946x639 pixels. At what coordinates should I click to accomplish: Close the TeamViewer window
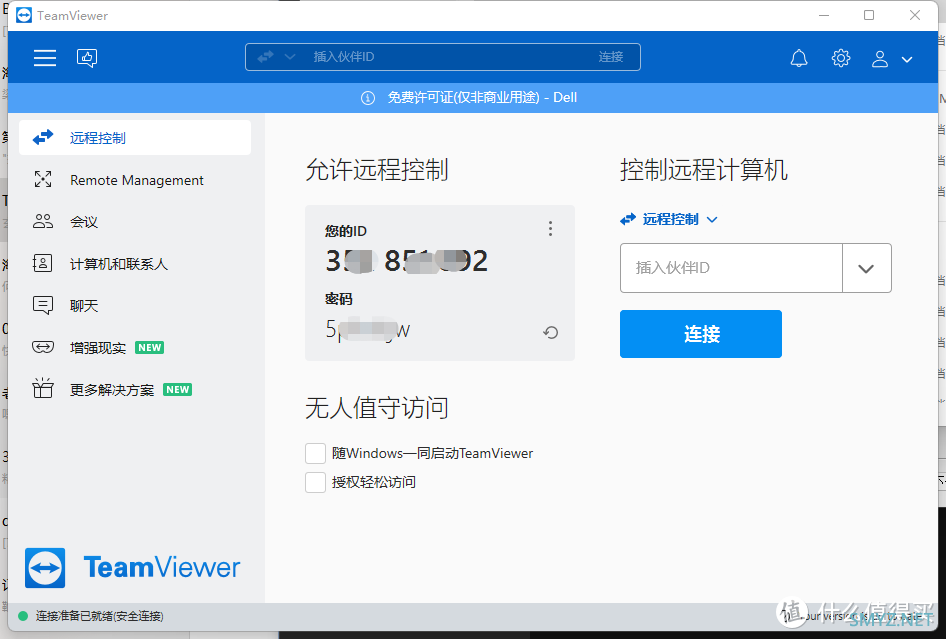[915, 15]
